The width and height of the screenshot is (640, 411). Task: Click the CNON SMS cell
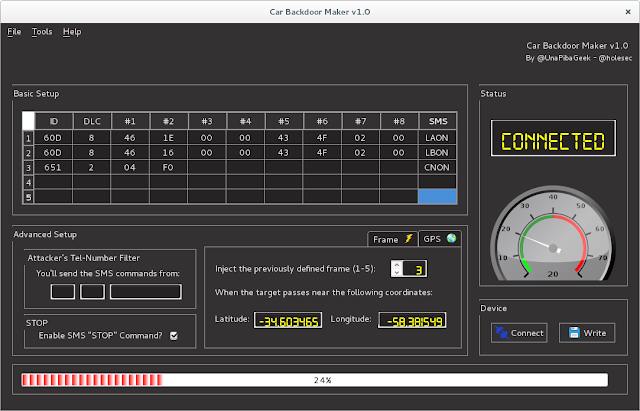pos(437,167)
